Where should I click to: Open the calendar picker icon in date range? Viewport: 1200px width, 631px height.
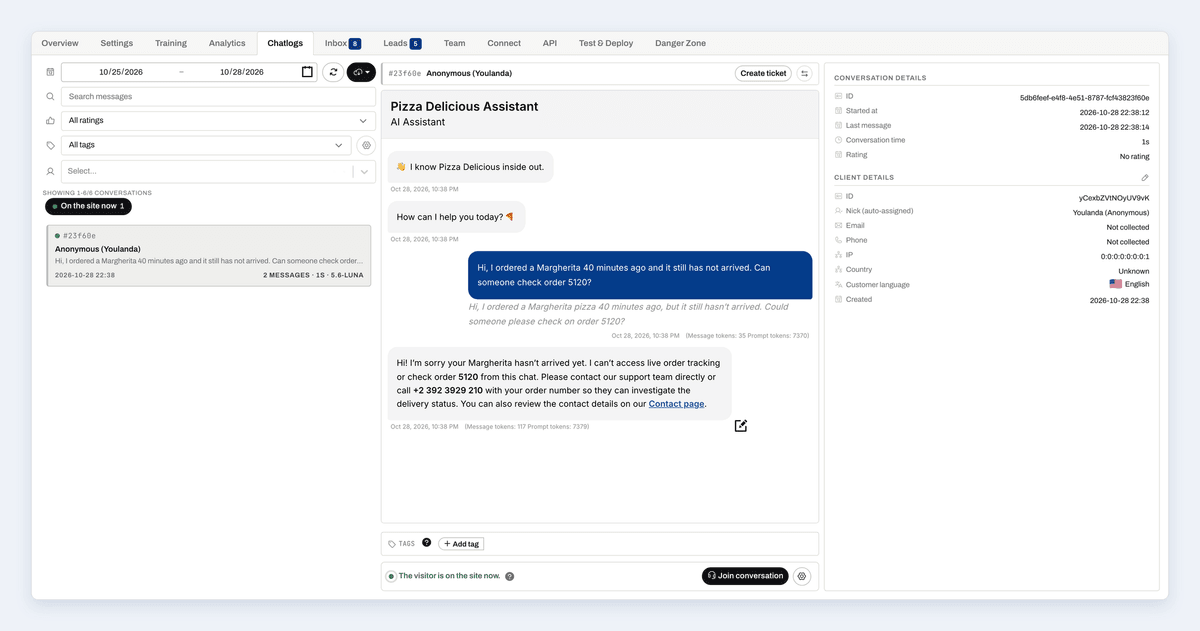pyautogui.click(x=307, y=72)
